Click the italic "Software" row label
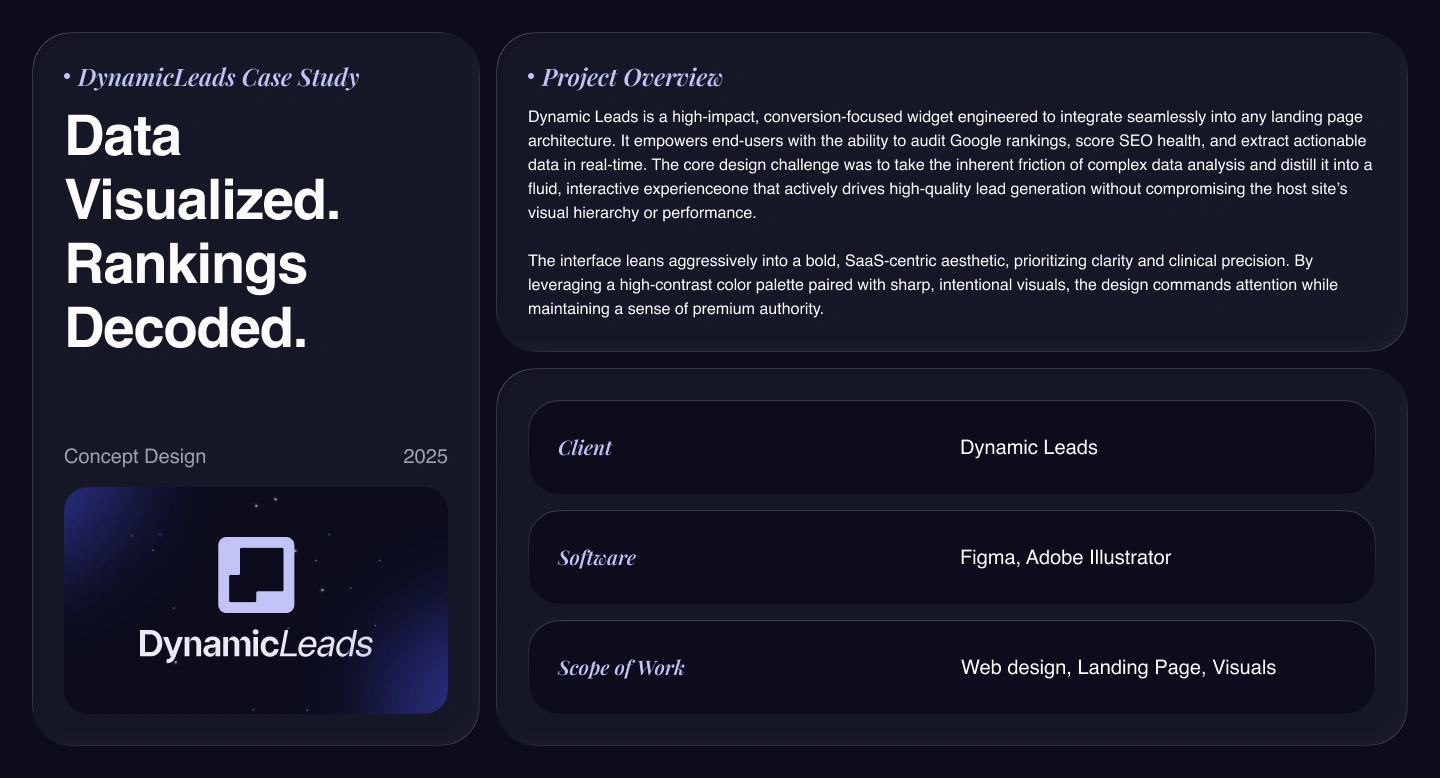 point(597,558)
